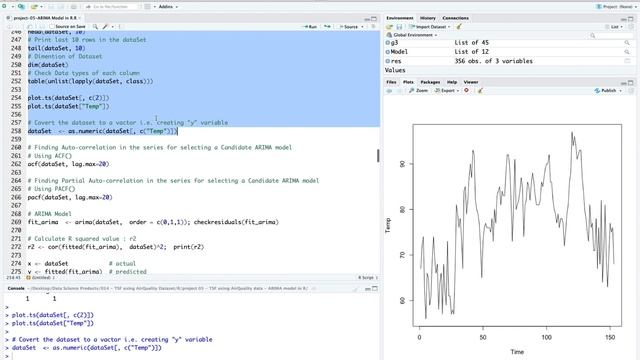Click the clear all plots broom icon

coord(480,91)
